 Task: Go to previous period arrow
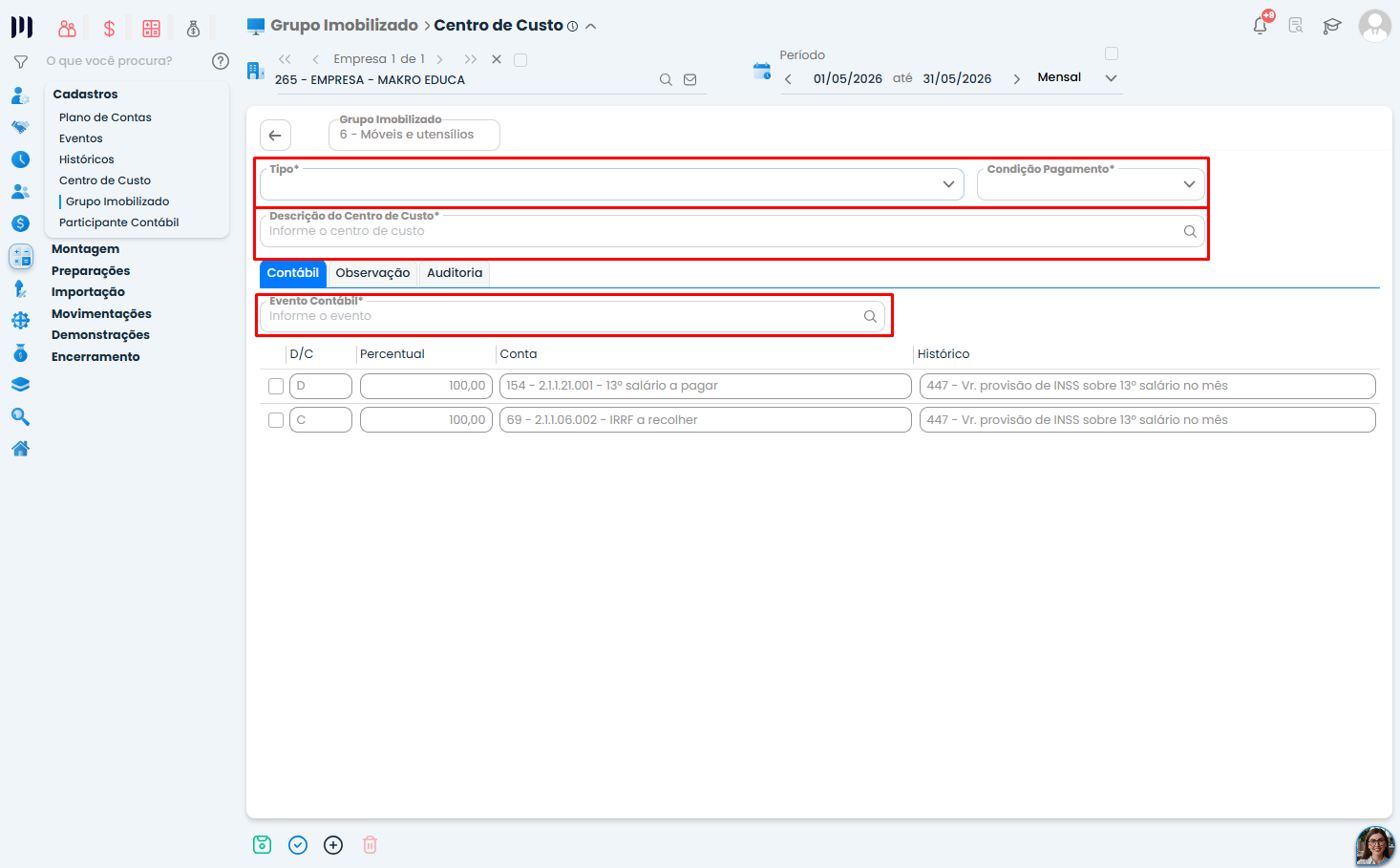coord(788,79)
